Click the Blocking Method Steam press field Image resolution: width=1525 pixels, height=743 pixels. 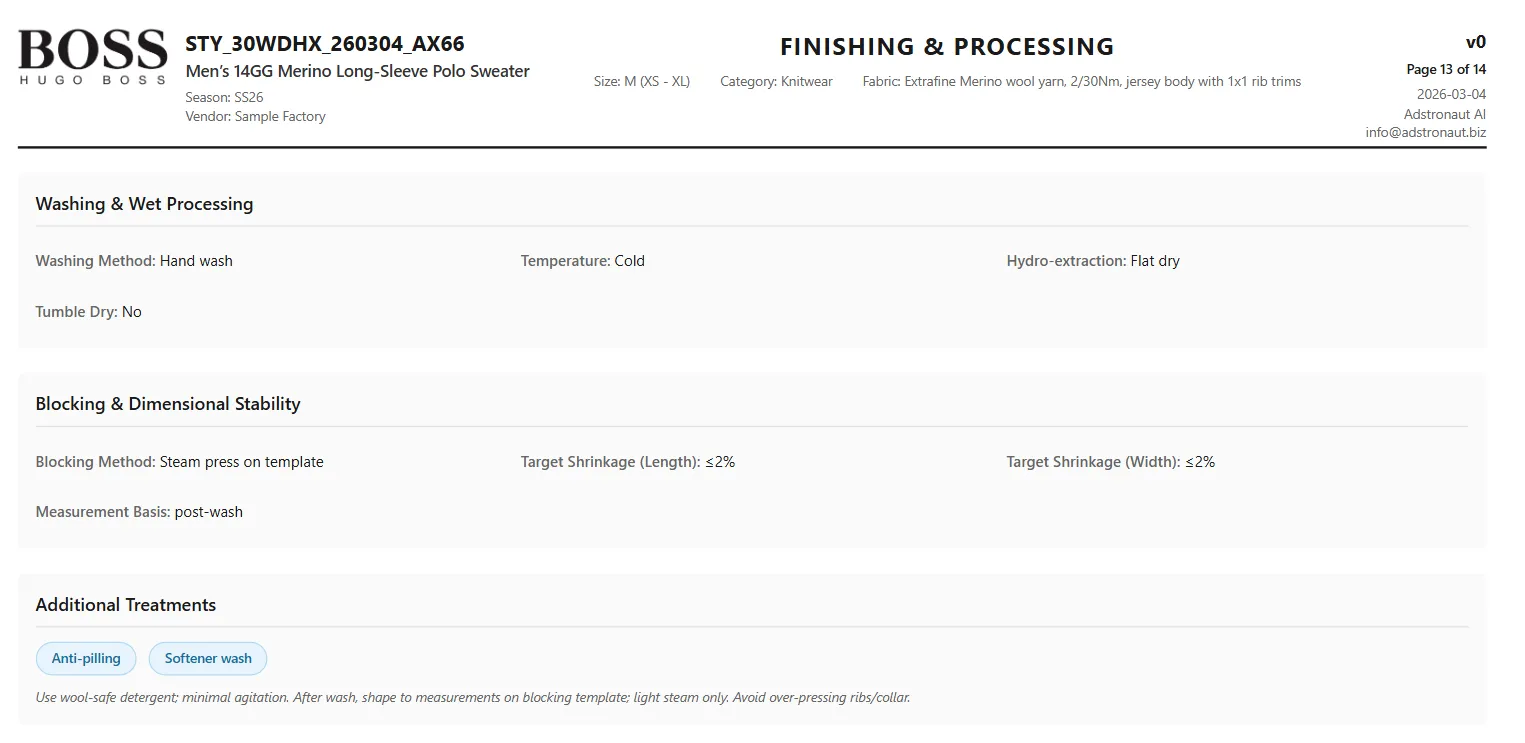tap(180, 462)
